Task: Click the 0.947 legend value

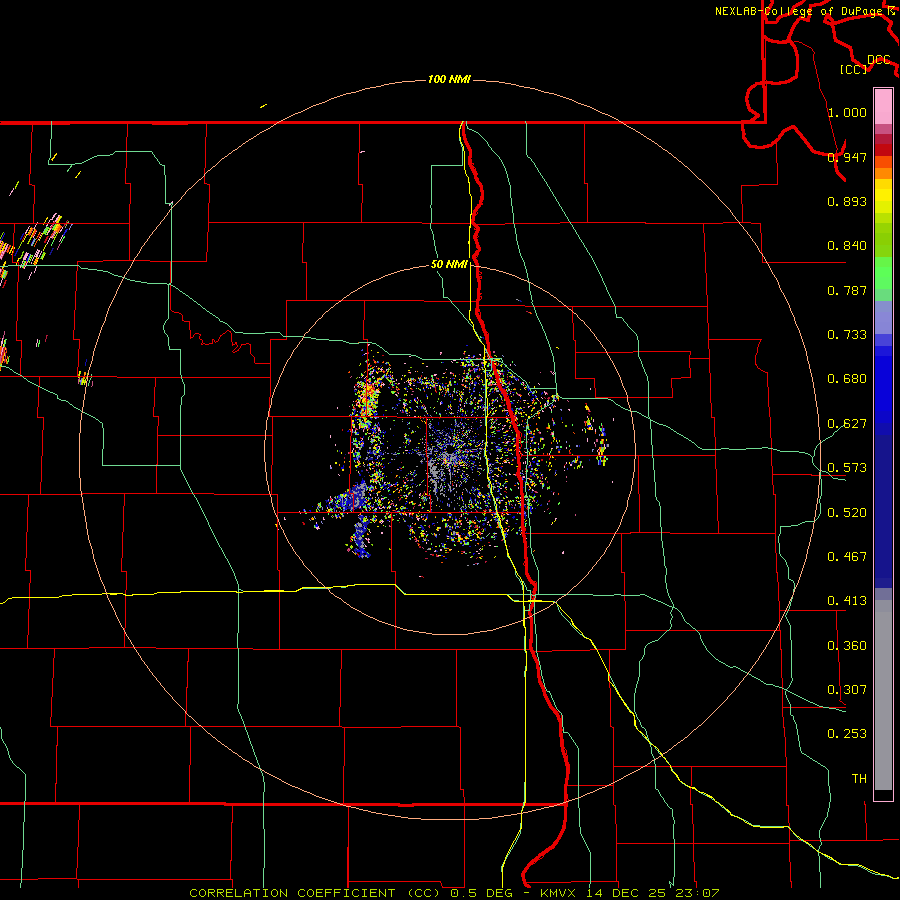Action: [847, 157]
